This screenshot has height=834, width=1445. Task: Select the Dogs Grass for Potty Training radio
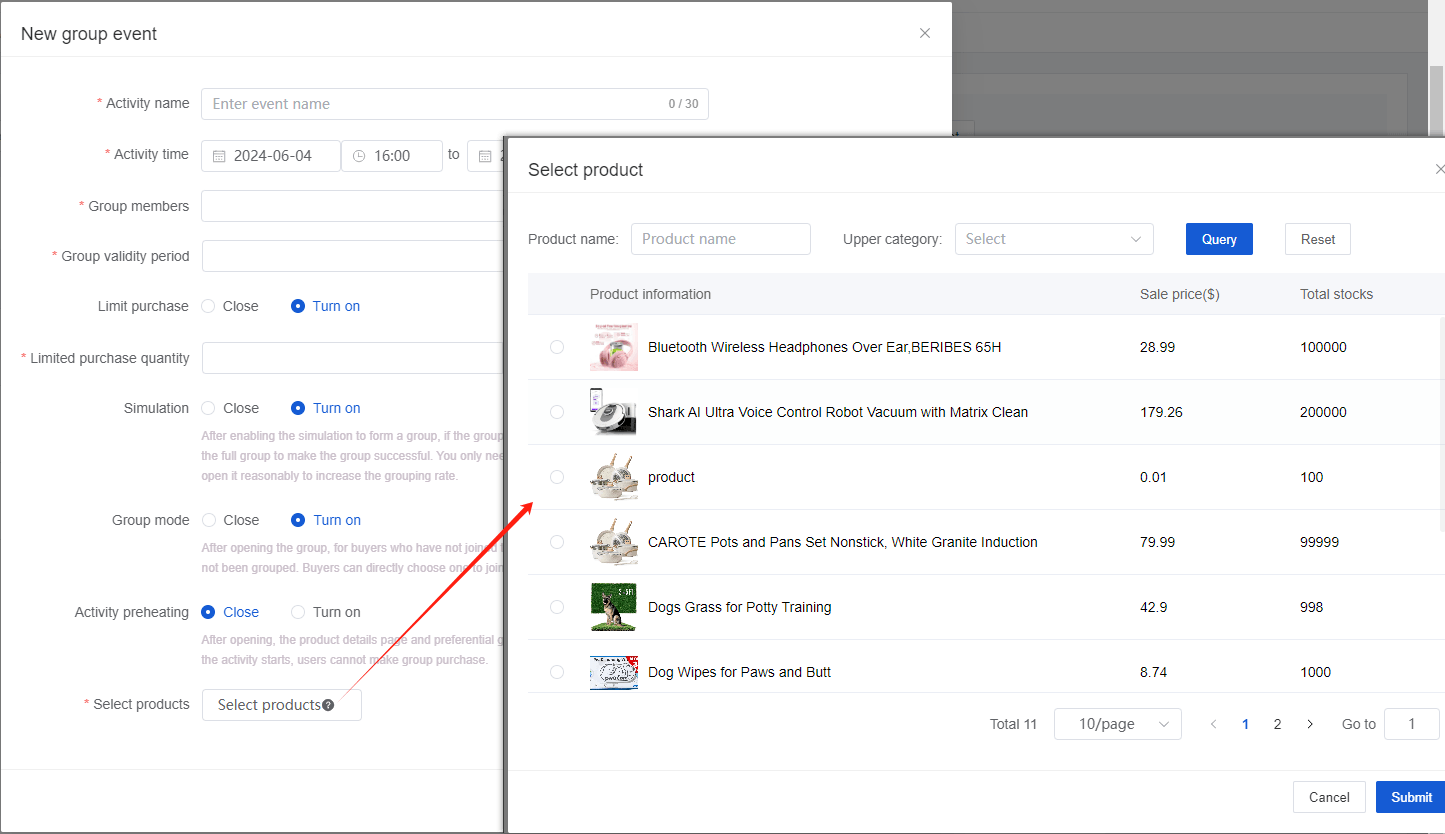[x=557, y=607]
